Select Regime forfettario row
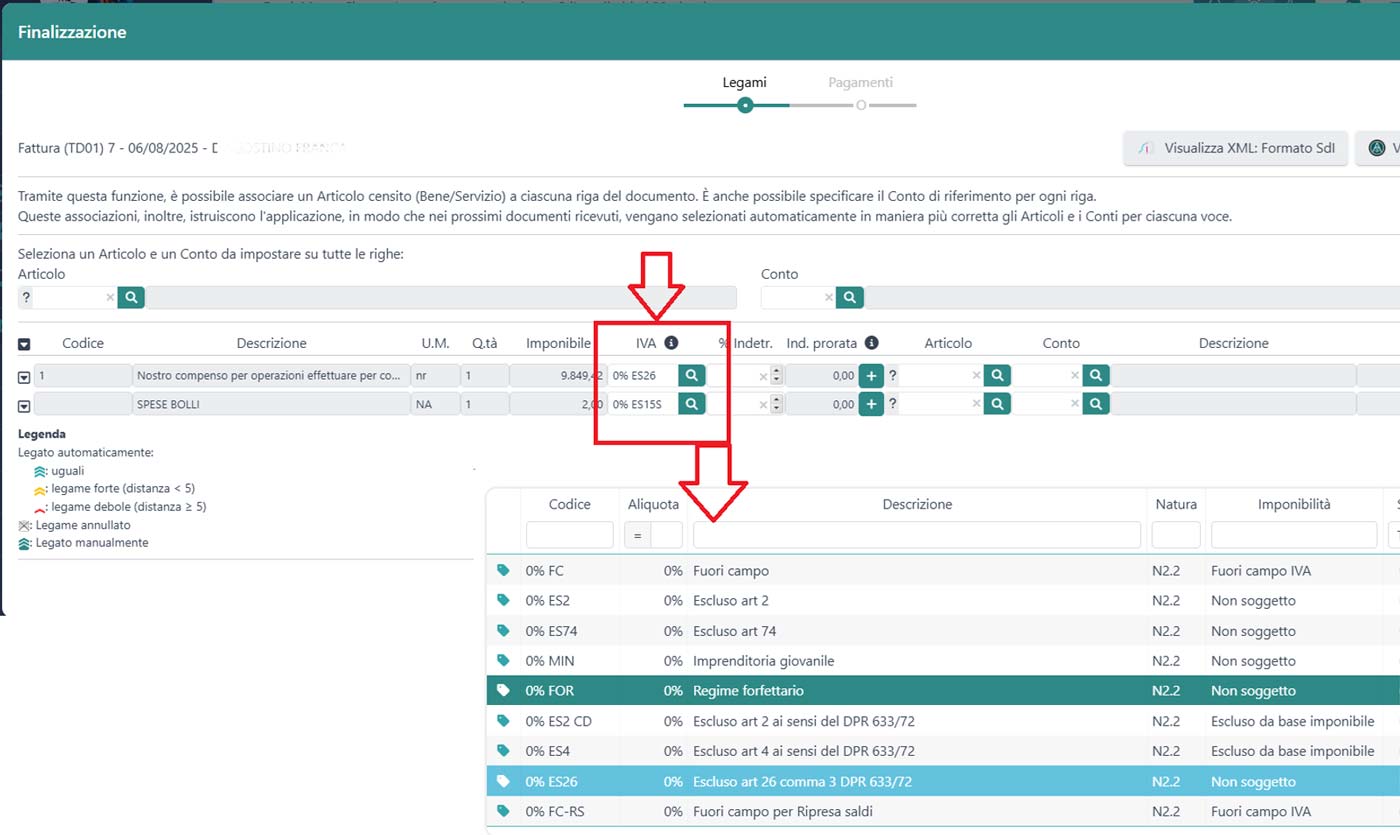This screenshot has width=1400, height=835. (x=748, y=691)
